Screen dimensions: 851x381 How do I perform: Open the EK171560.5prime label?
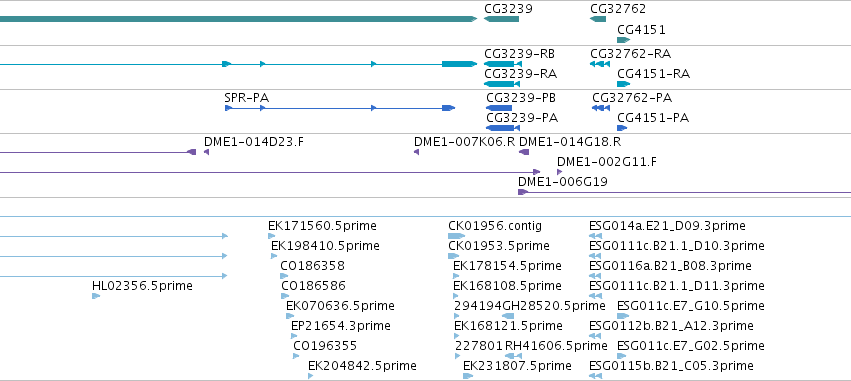click(x=322, y=226)
